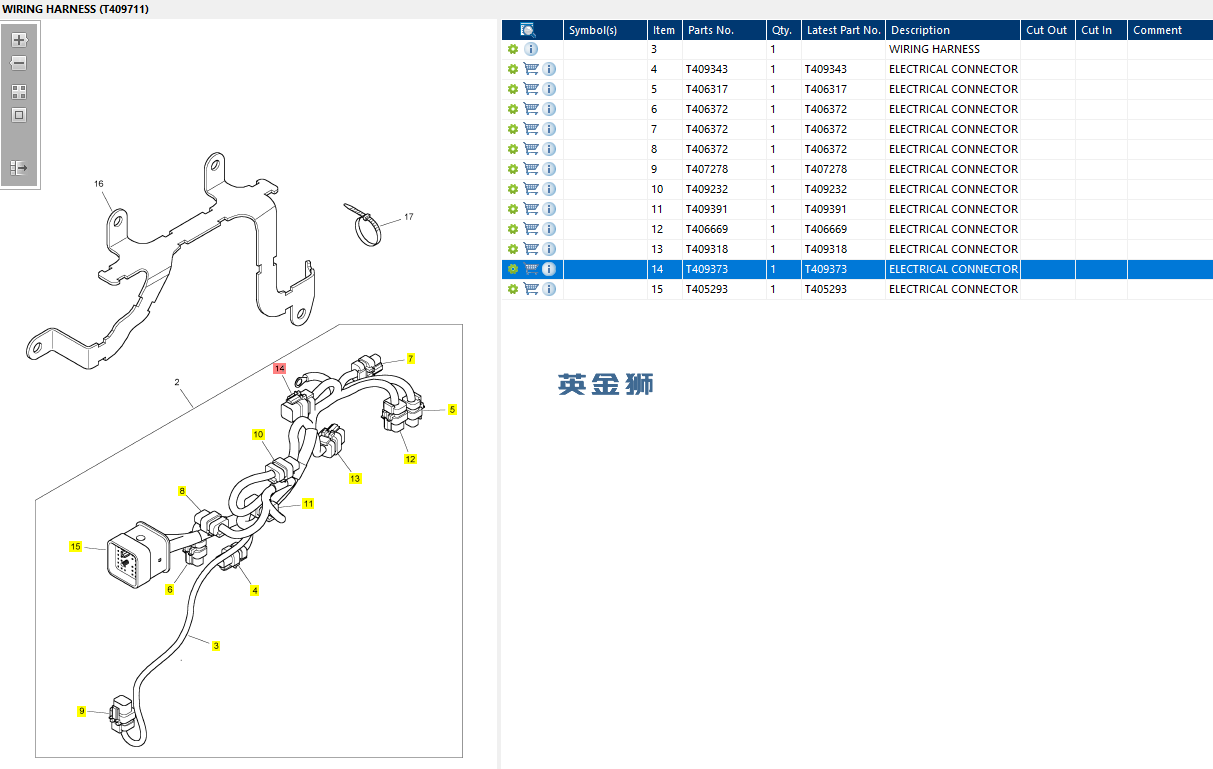Click the single square fit view icon
The height and width of the screenshot is (769, 1213).
pos(19,115)
